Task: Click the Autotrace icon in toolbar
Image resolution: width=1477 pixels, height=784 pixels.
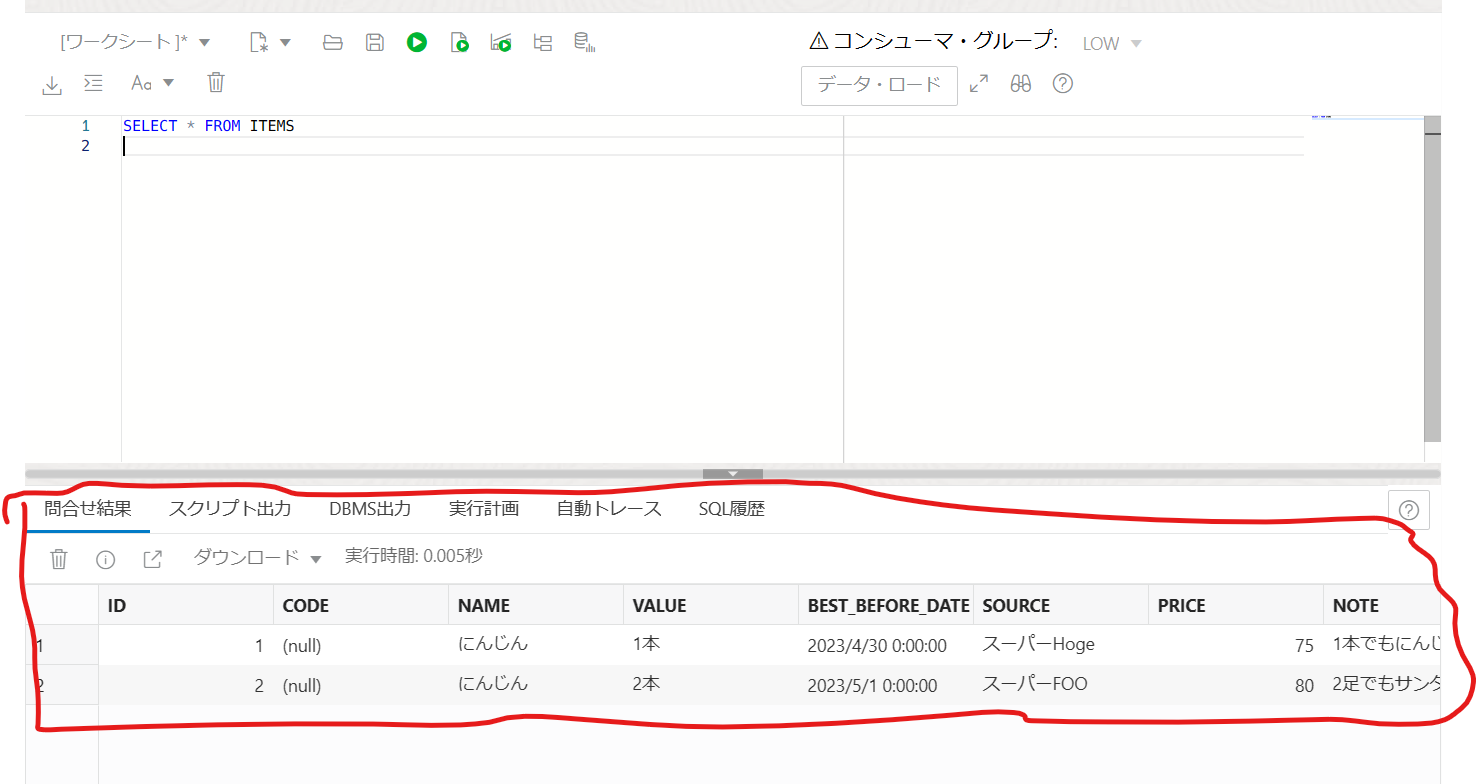Action: pos(501,42)
